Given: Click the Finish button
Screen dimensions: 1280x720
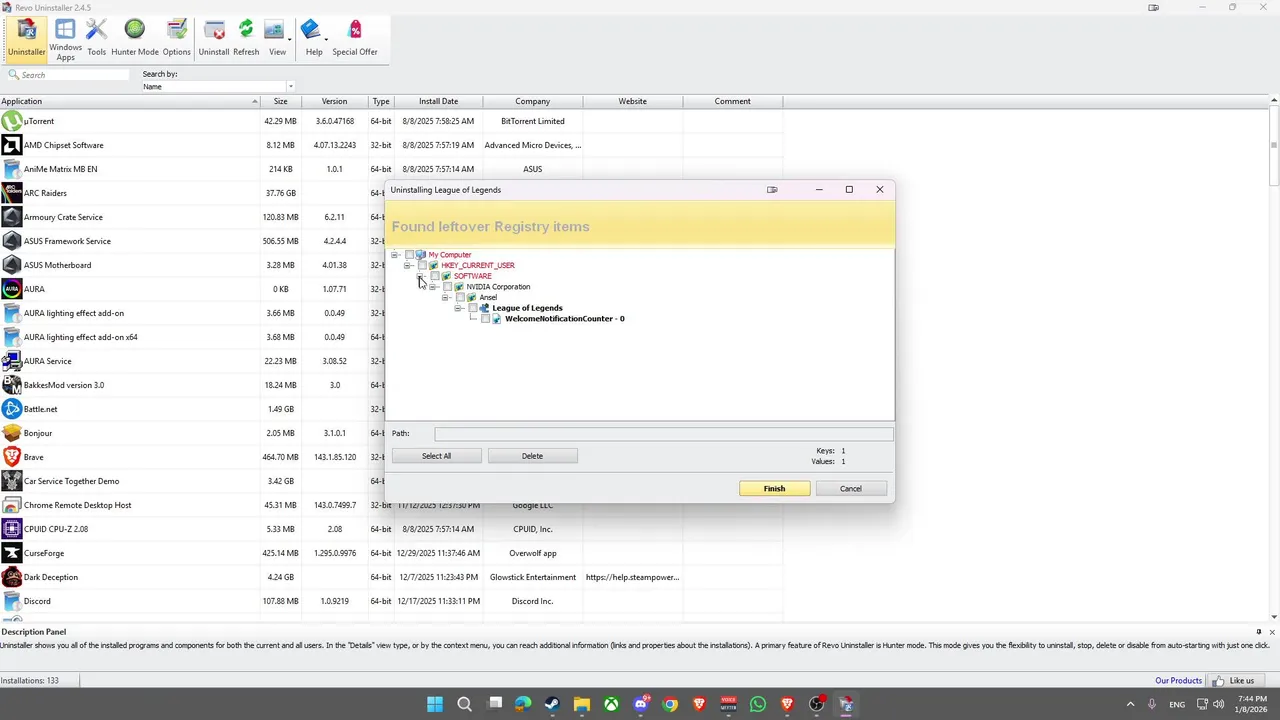Looking at the screenshot, I should (774, 489).
